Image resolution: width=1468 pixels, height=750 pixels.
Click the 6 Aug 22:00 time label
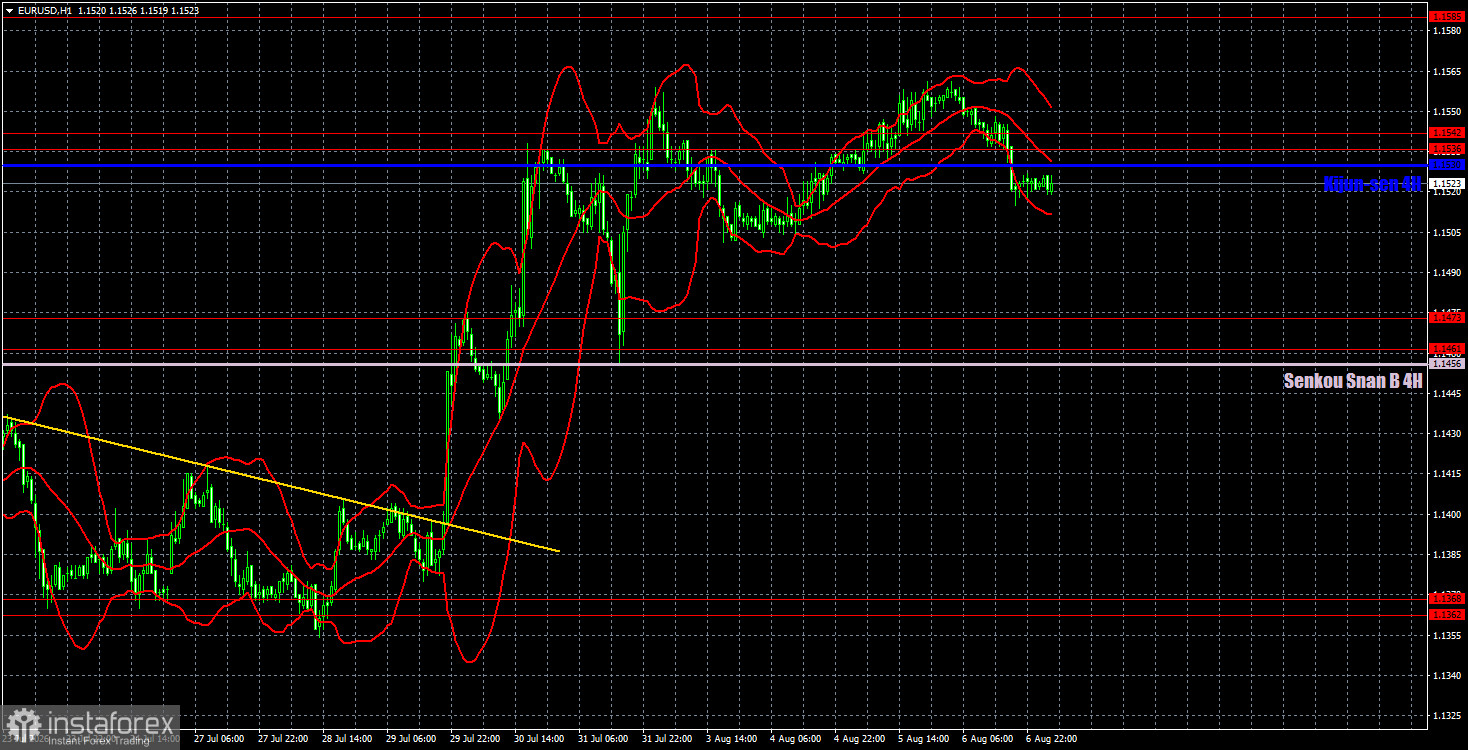tap(1050, 739)
